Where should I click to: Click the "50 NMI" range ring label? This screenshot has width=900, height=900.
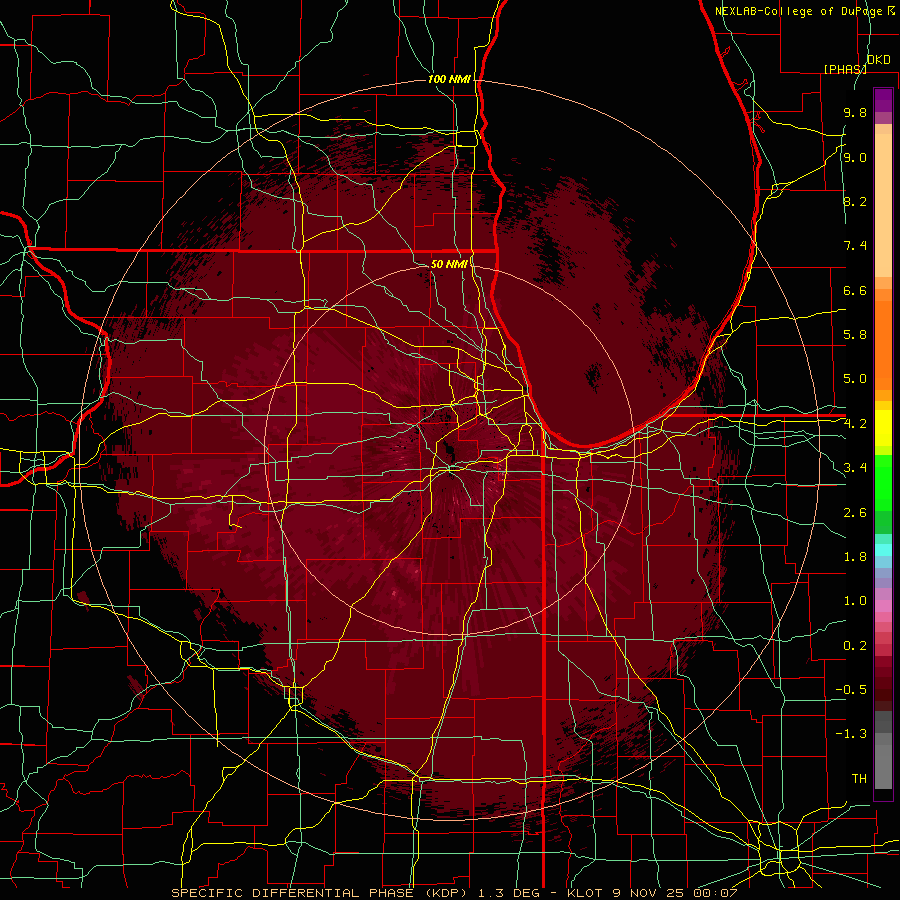coord(449,264)
